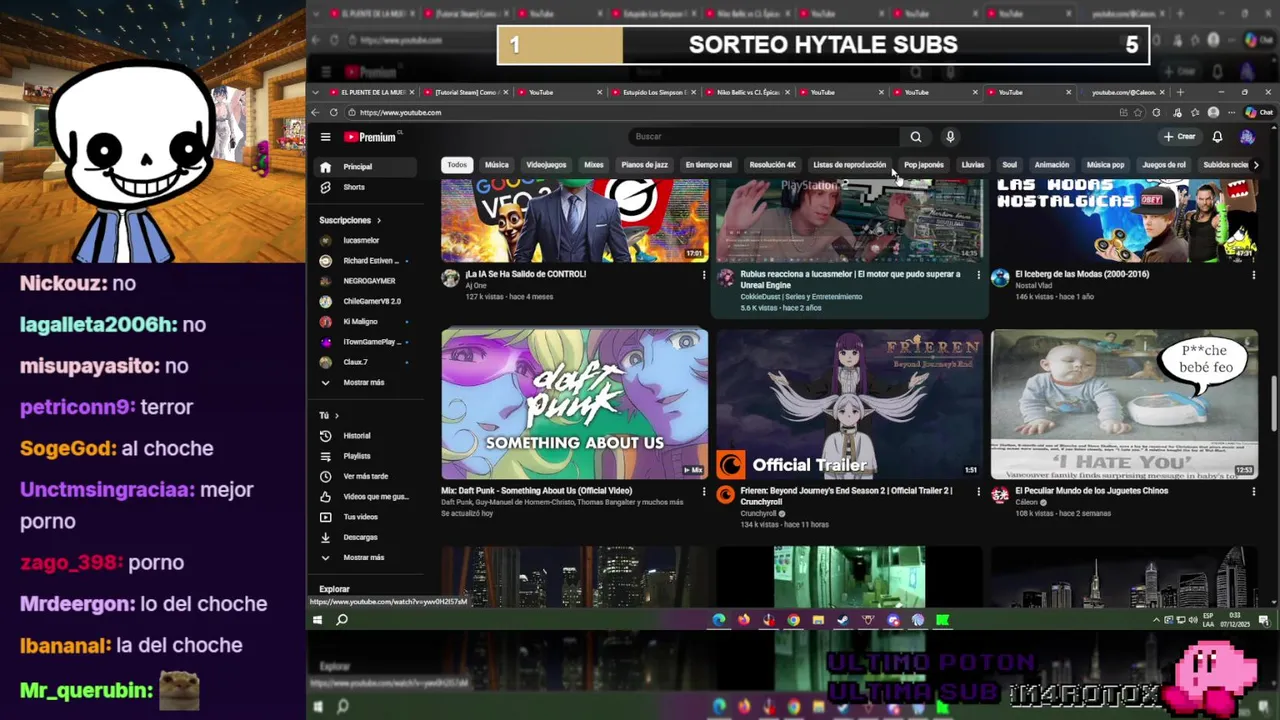1280x720 pixels.
Task: Select the Resolución 4K chip
Action: coord(773,165)
